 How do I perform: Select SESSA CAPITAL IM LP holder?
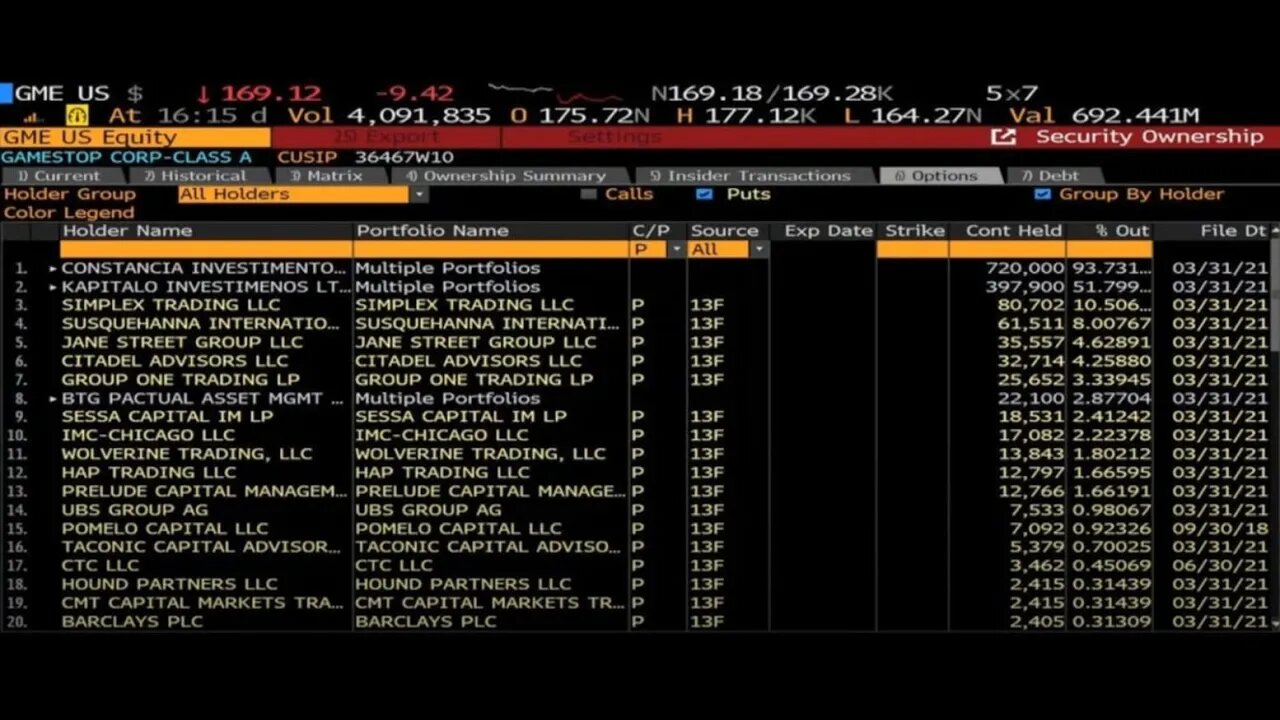(x=167, y=416)
